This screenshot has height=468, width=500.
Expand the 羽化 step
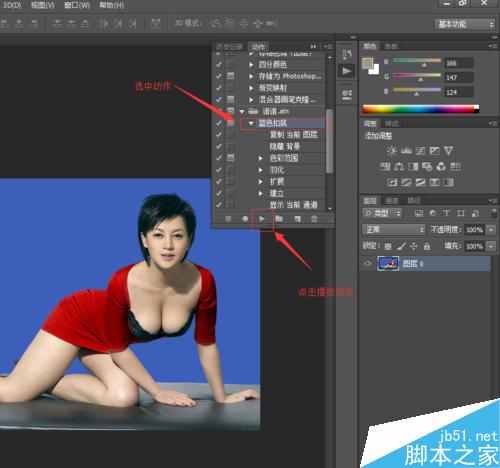[261, 170]
